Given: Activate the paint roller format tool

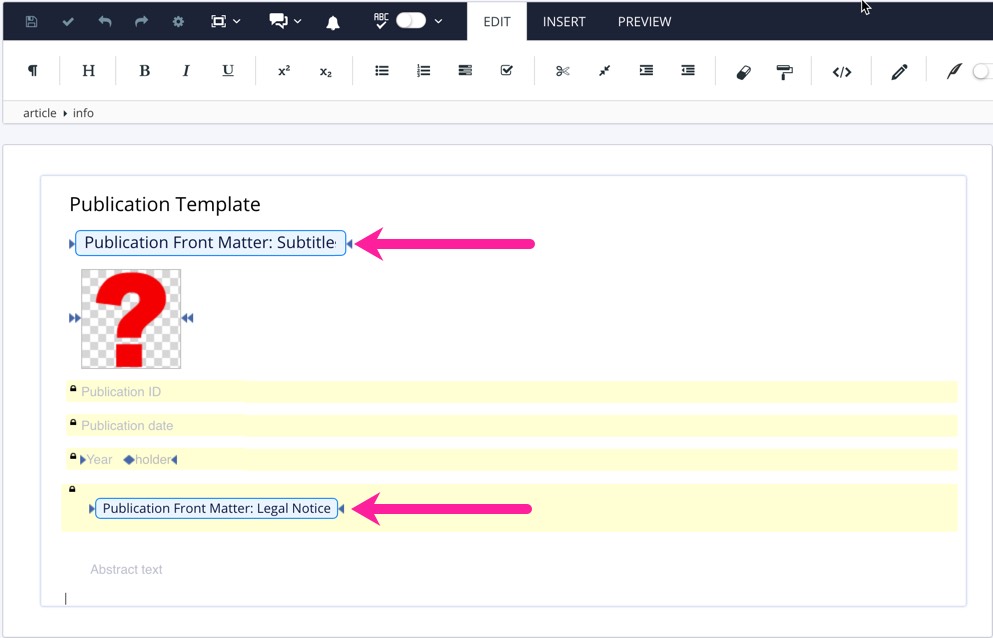Looking at the screenshot, I should click(784, 70).
